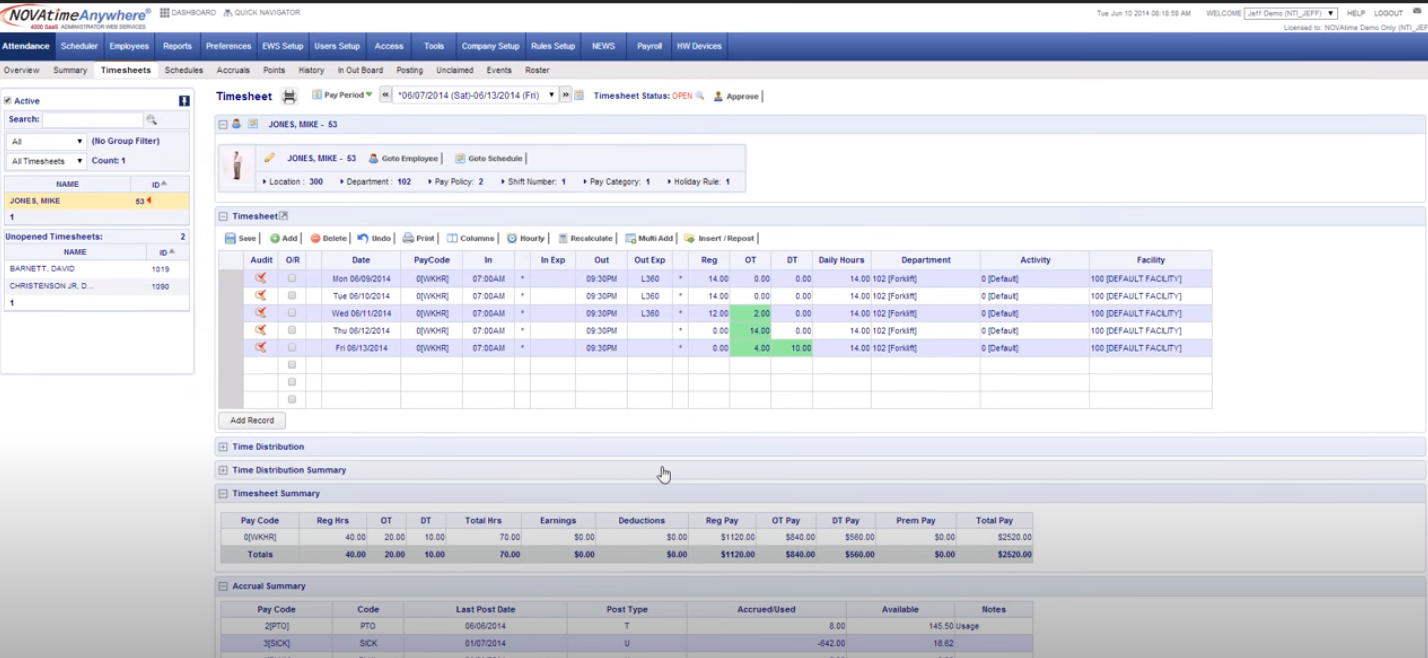Click in the employee Search field

point(93,120)
